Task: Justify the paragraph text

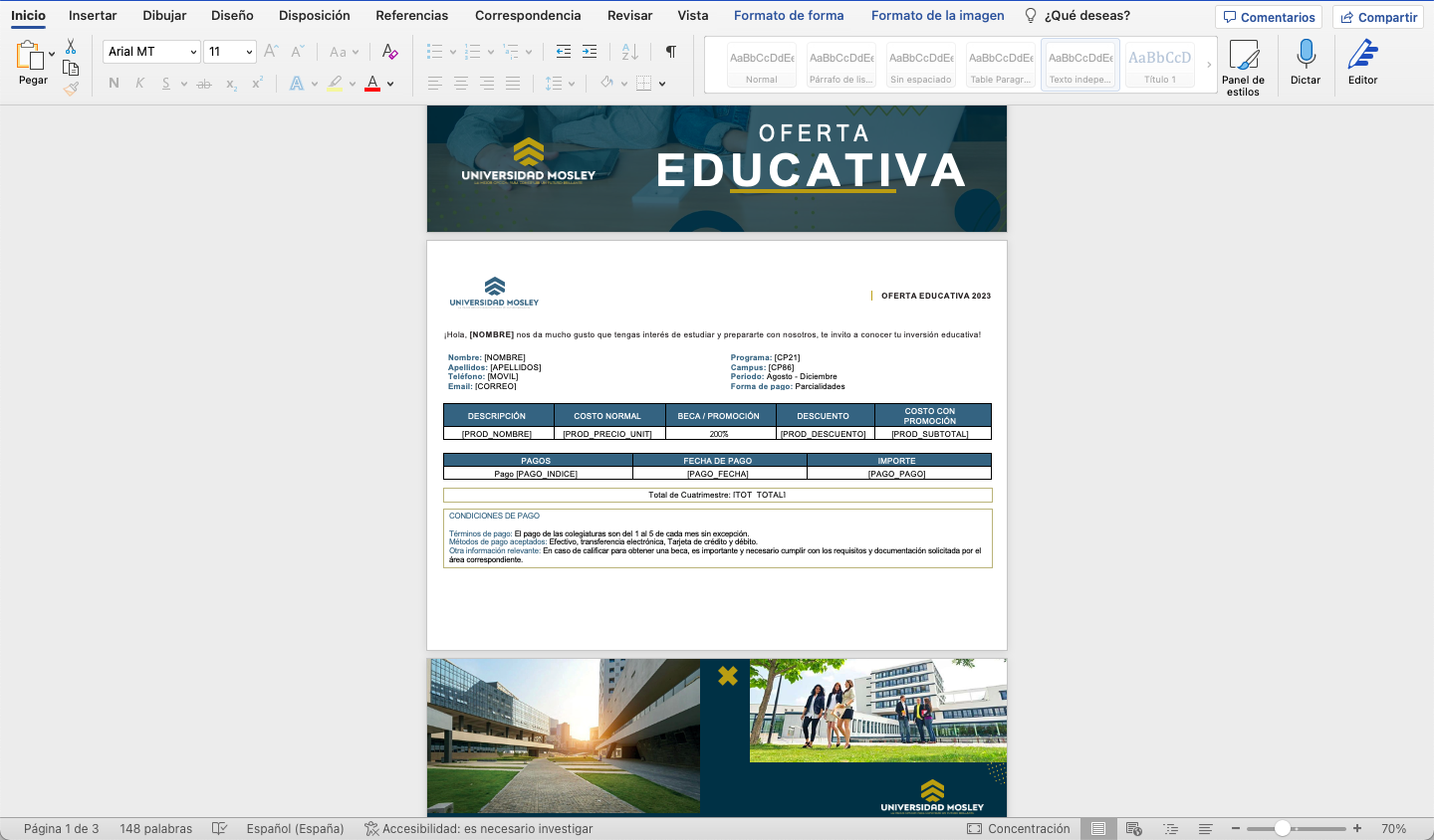Action: (513, 84)
